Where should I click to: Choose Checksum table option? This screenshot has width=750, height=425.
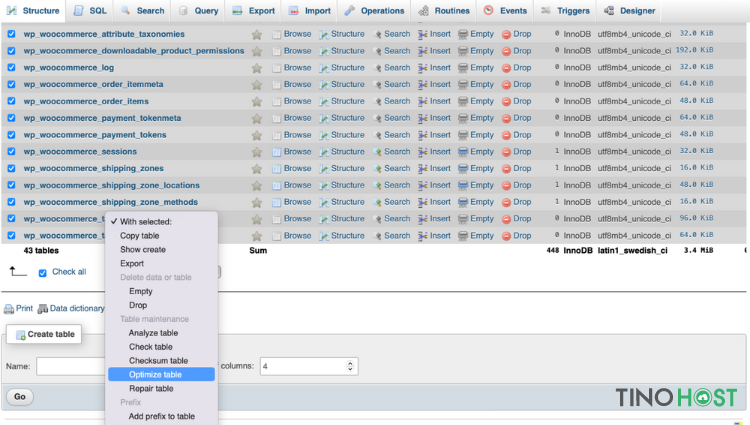point(161,360)
